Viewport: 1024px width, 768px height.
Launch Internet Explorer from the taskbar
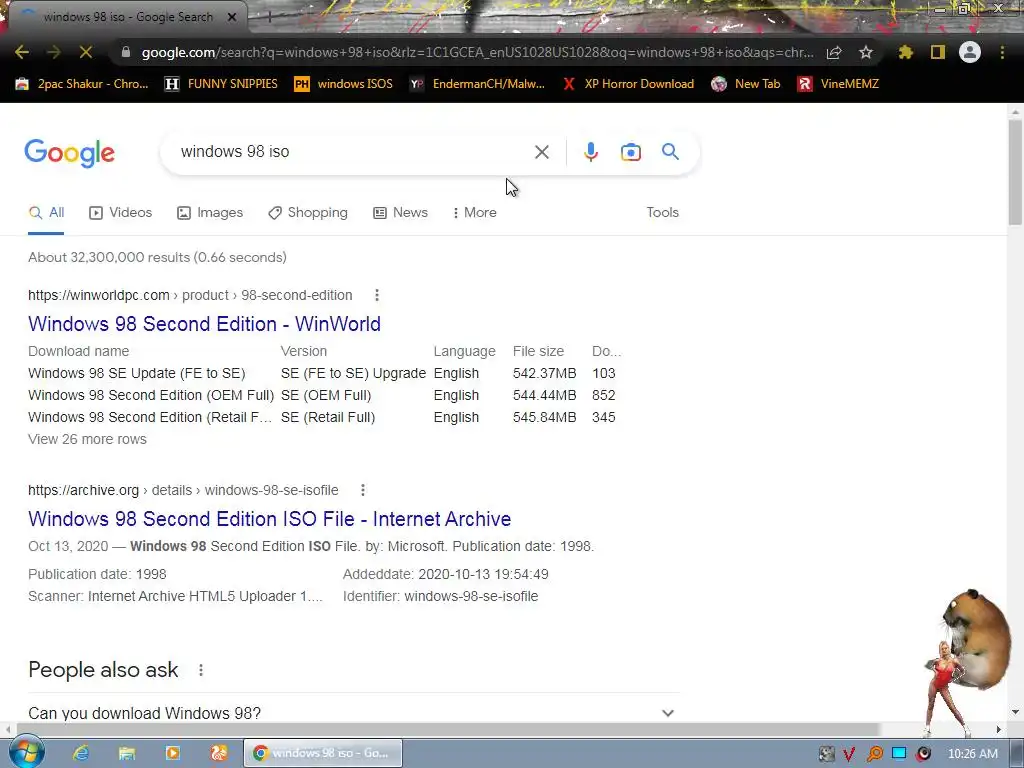(81, 753)
